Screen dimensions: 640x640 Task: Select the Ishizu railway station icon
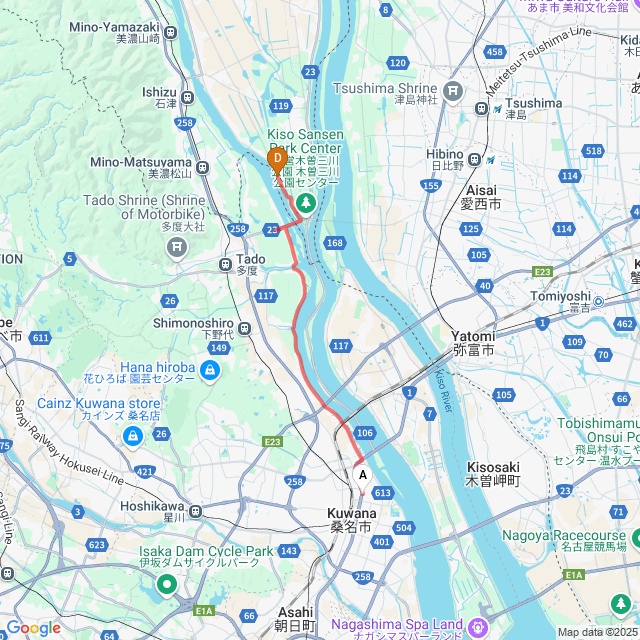pyautogui.click(x=187, y=98)
